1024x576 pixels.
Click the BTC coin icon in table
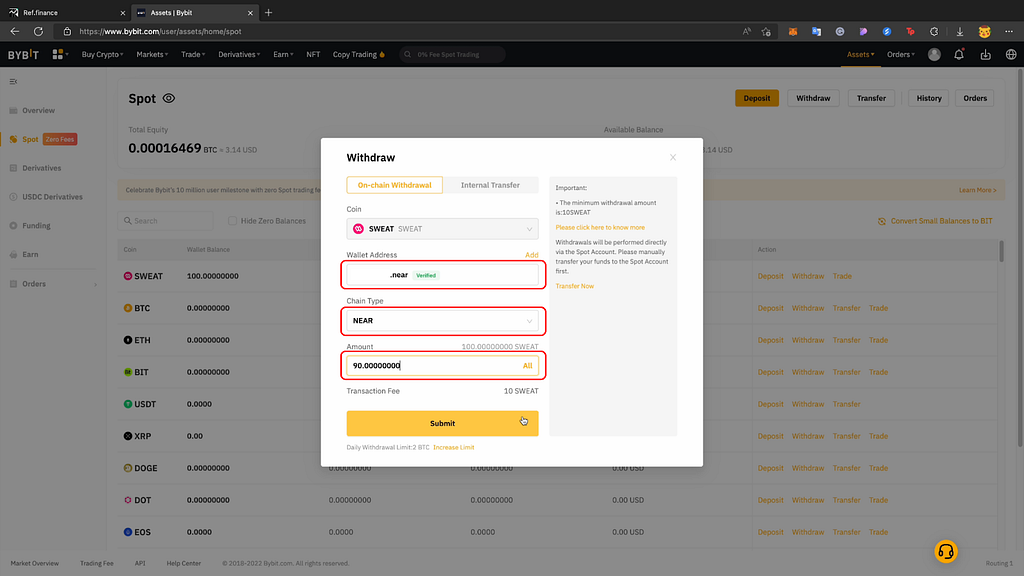(x=128, y=308)
